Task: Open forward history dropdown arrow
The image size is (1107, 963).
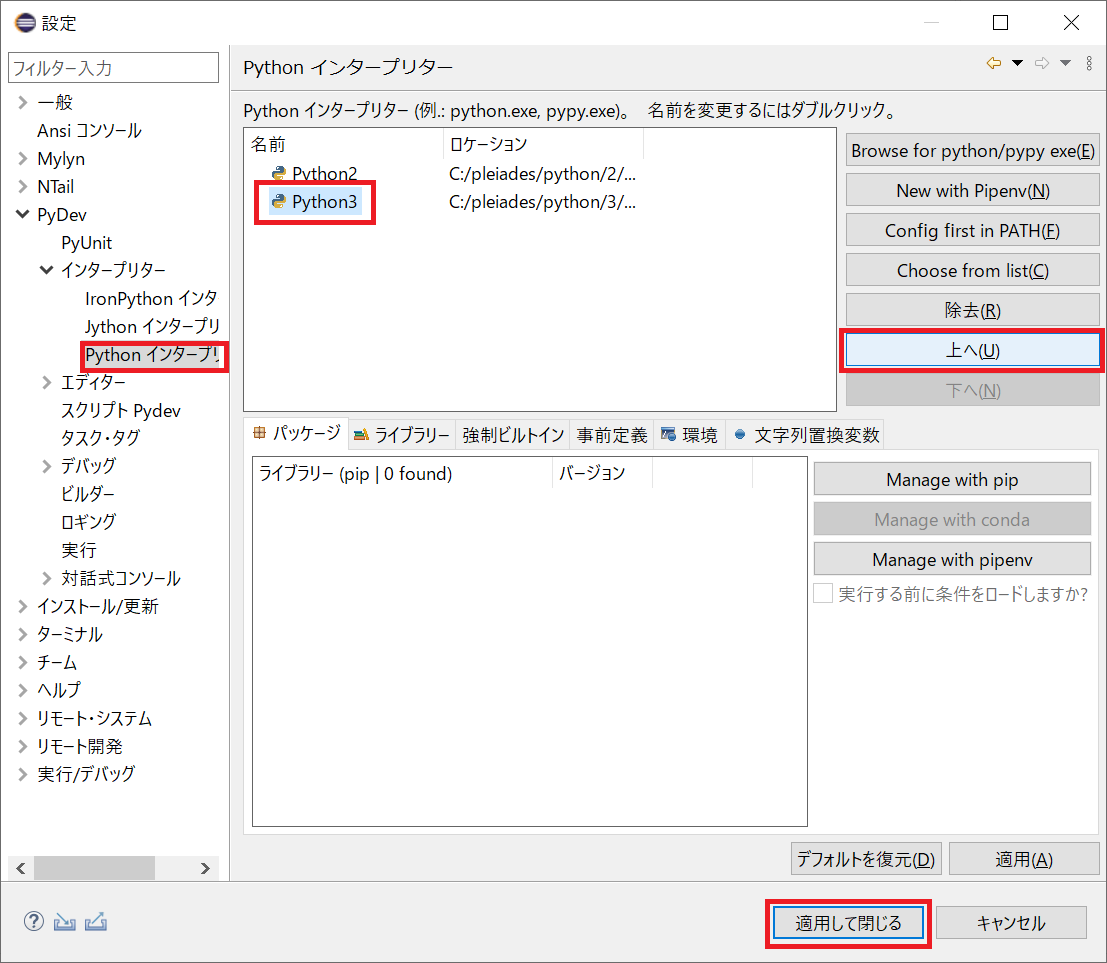Action: pyautogui.click(x=1065, y=63)
